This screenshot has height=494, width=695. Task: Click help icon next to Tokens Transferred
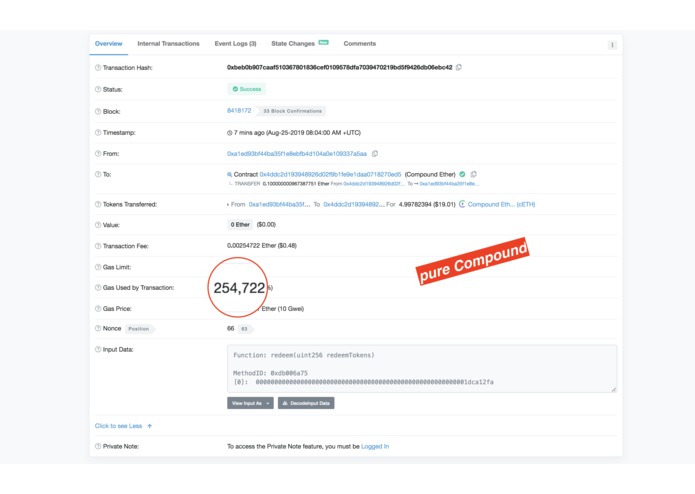click(x=98, y=204)
